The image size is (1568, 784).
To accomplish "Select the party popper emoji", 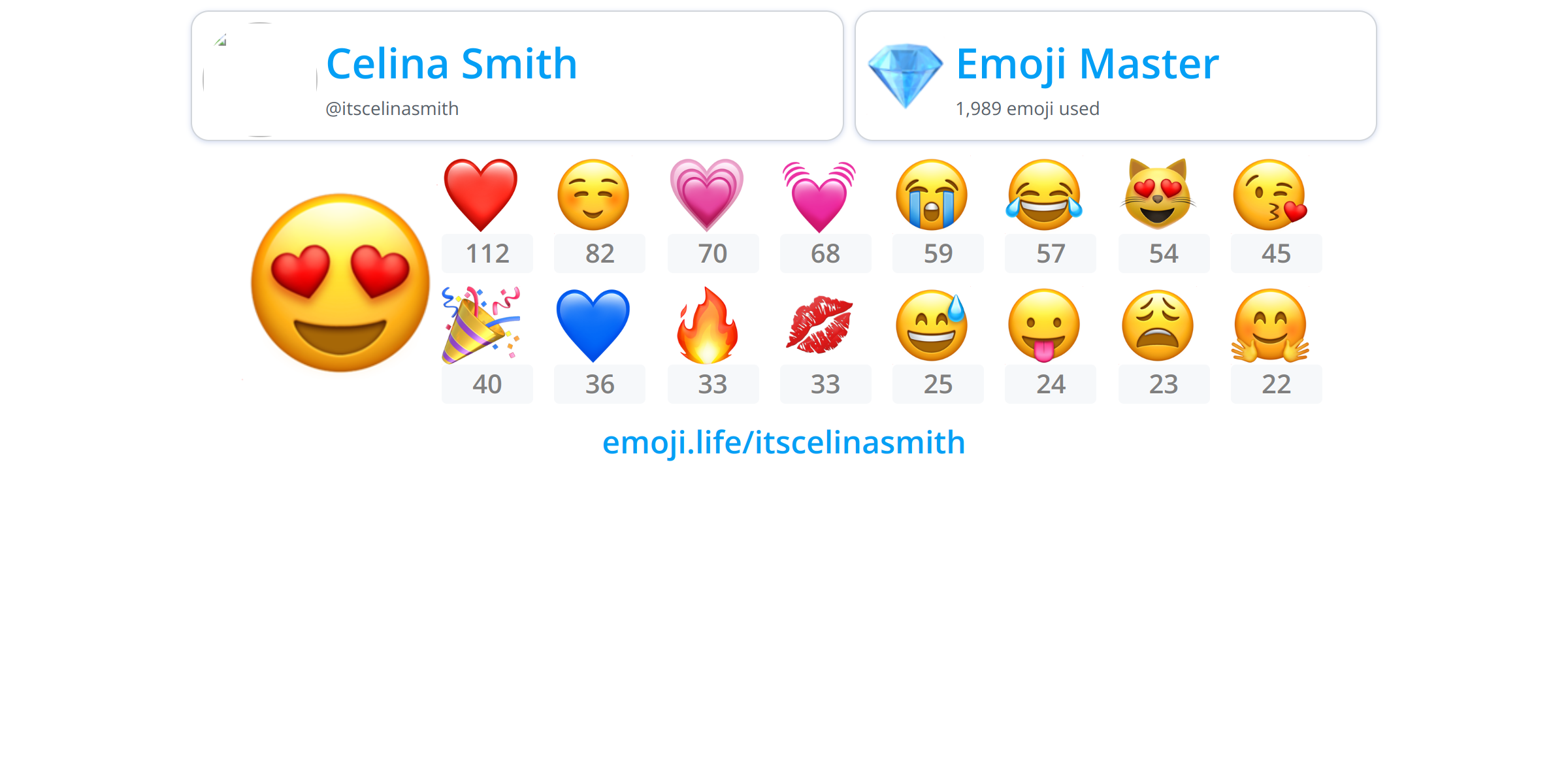I will tap(481, 325).
